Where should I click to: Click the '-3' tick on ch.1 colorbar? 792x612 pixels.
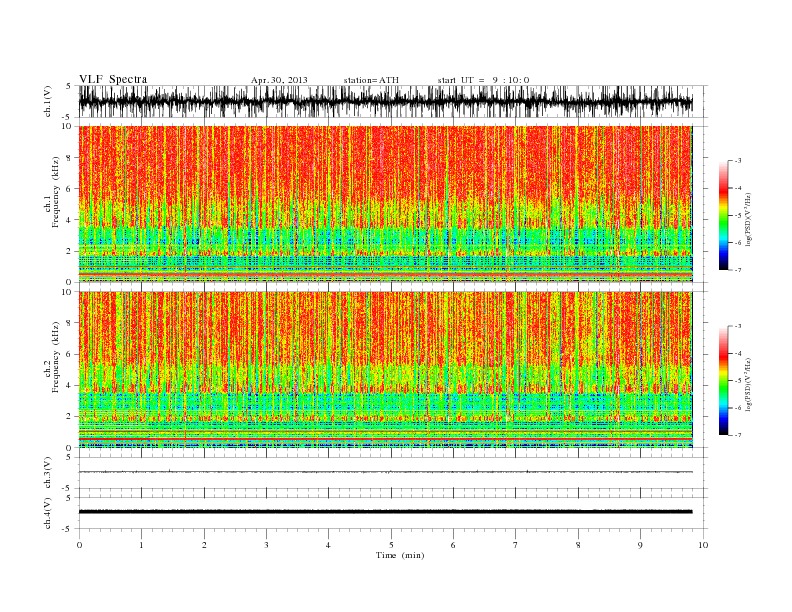pyautogui.click(x=738, y=161)
